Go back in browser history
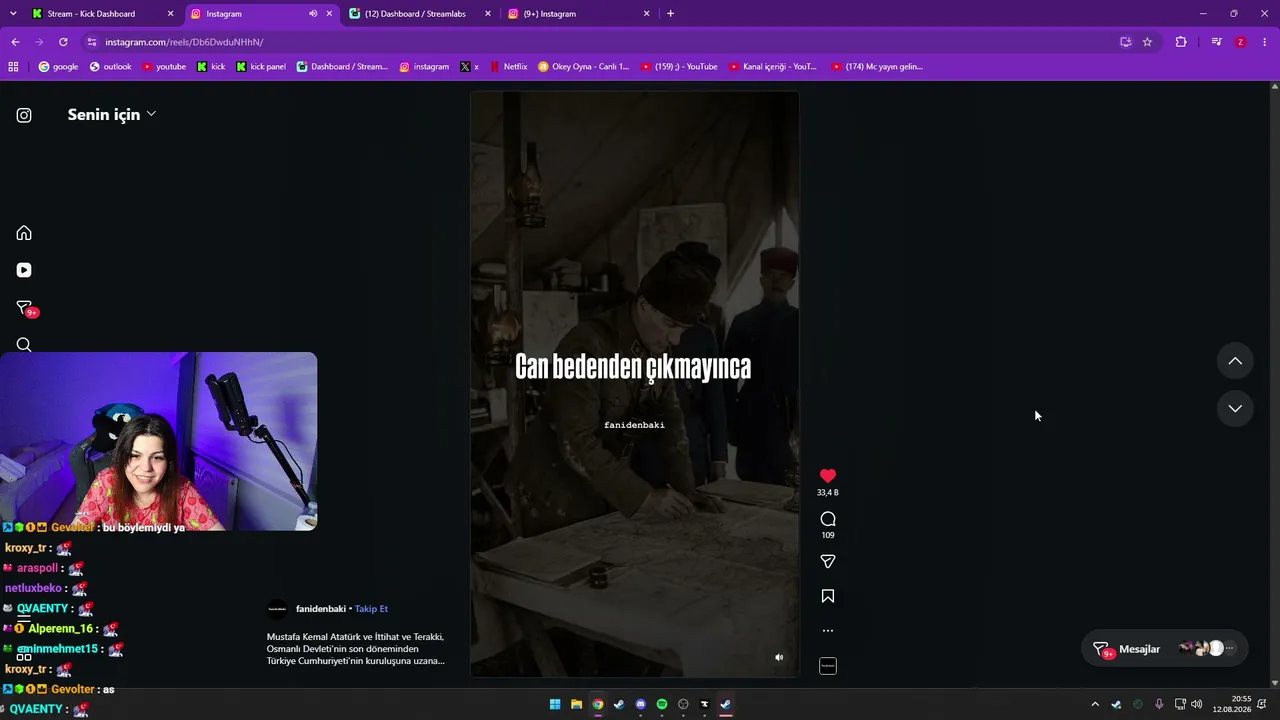Viewport: 1280px width, 720px height. pos(15,42)
